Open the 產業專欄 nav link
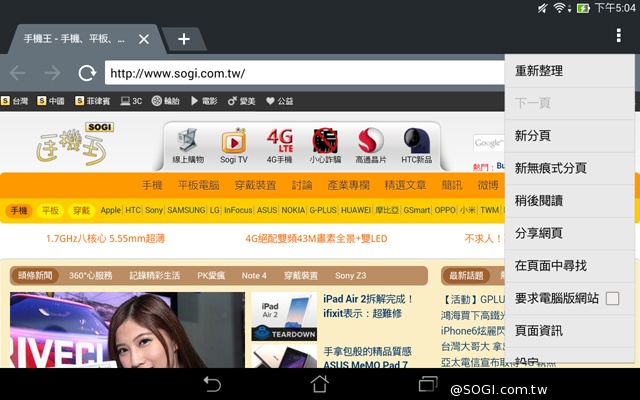This screenshot has height=400, width=640. point(348,185)
